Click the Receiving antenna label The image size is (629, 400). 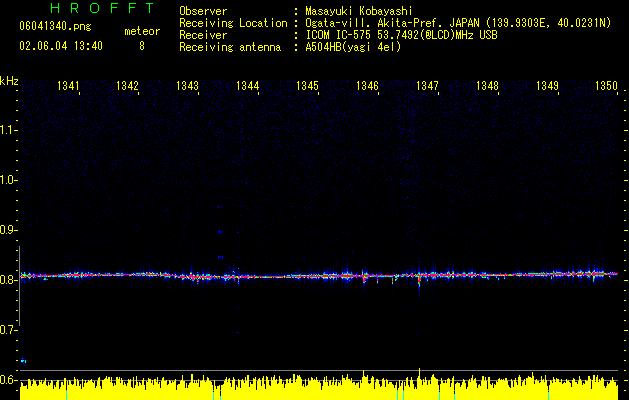pos(230,47)
